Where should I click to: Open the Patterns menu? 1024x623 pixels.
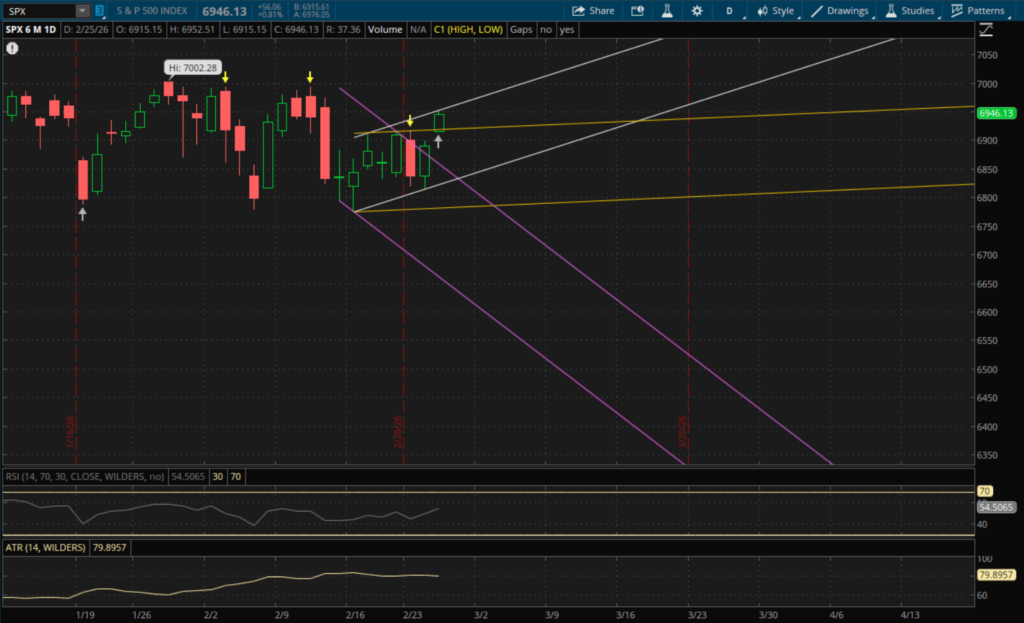pyautogui.click(x=978, y=11)
